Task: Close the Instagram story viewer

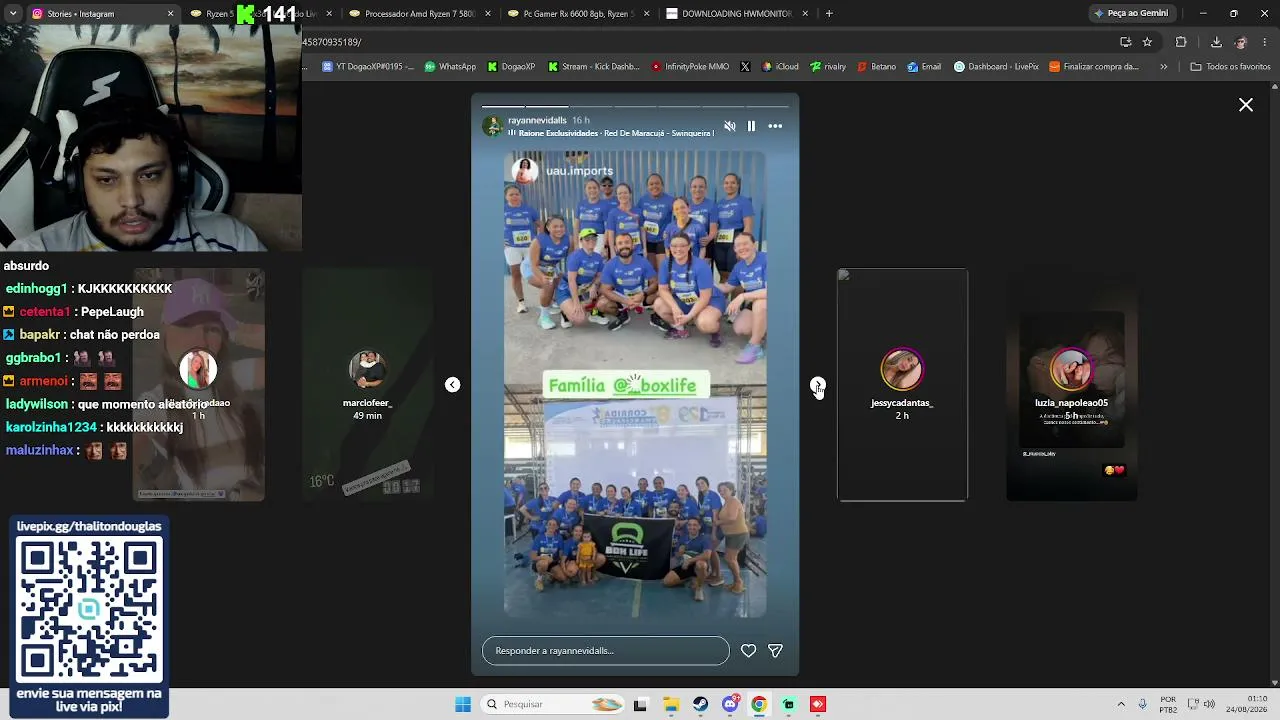Action: tap(1246, 105)
